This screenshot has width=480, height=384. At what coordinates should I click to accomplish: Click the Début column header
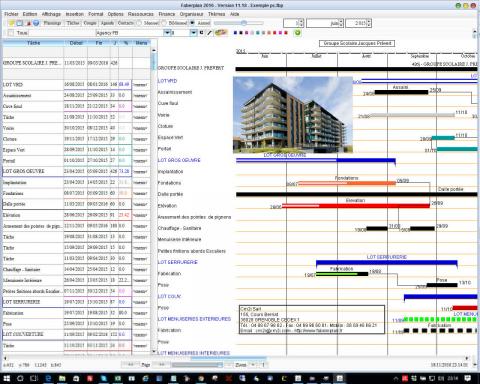(76, 43)
